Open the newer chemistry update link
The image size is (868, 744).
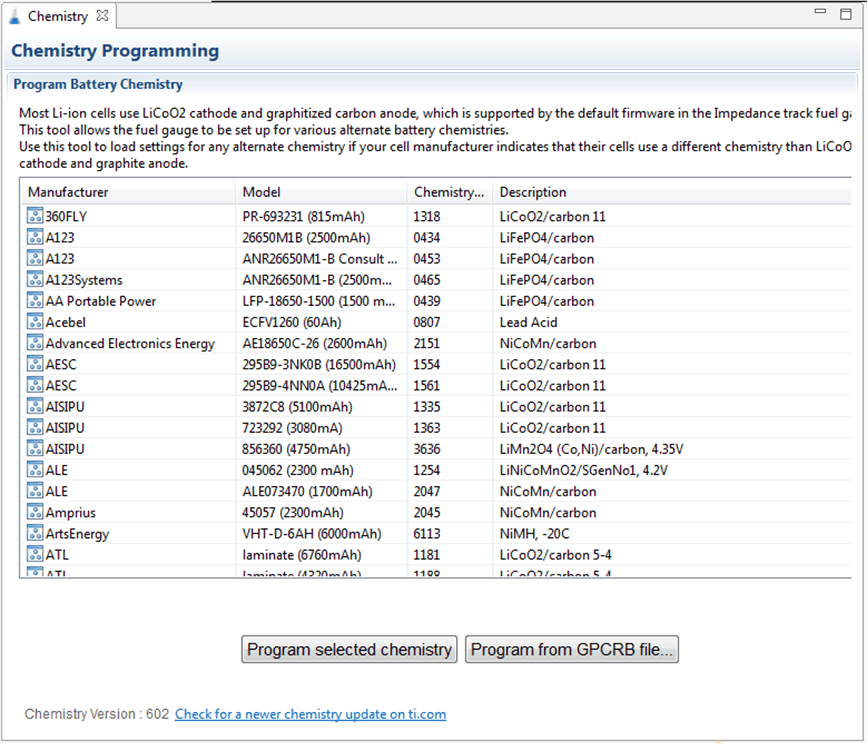coord(310,714)
